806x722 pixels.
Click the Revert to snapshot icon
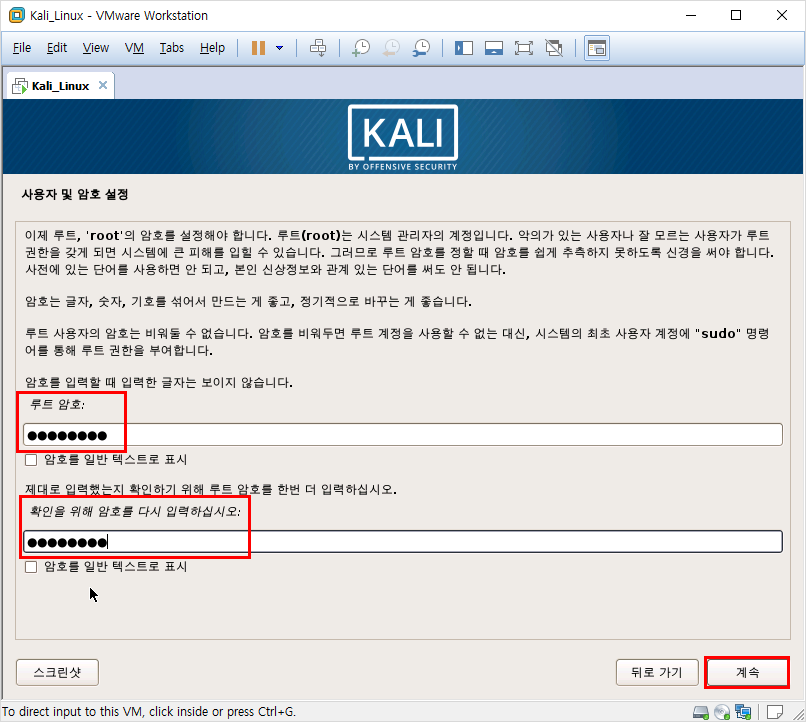pos(392,48)
